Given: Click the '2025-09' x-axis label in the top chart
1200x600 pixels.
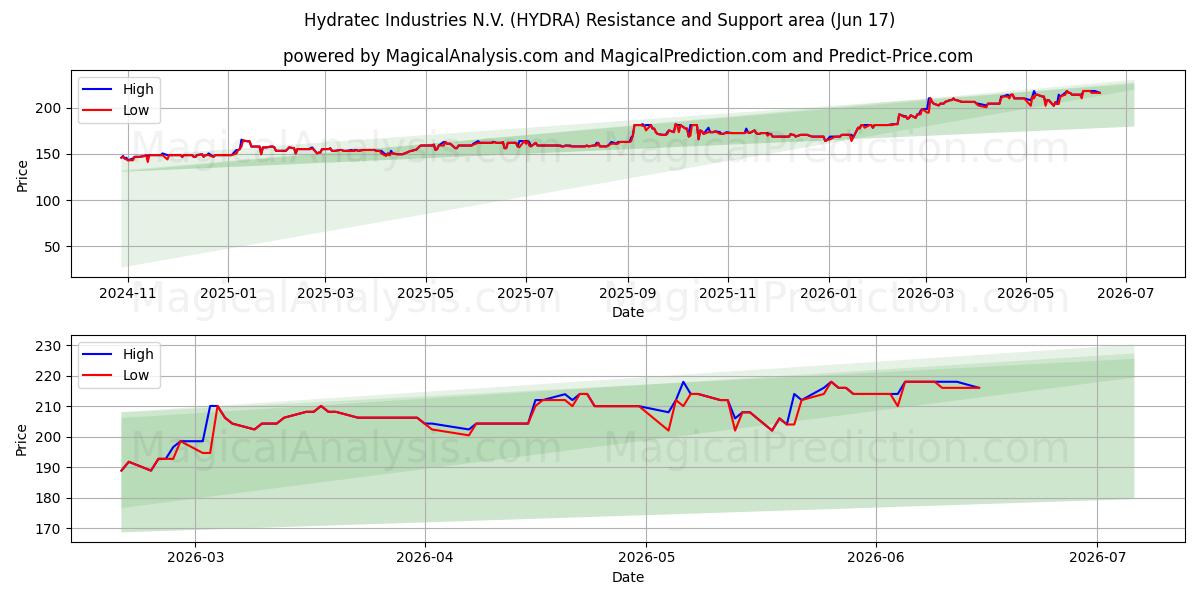Looking at the screenshot, I should [x=628, y=295].
